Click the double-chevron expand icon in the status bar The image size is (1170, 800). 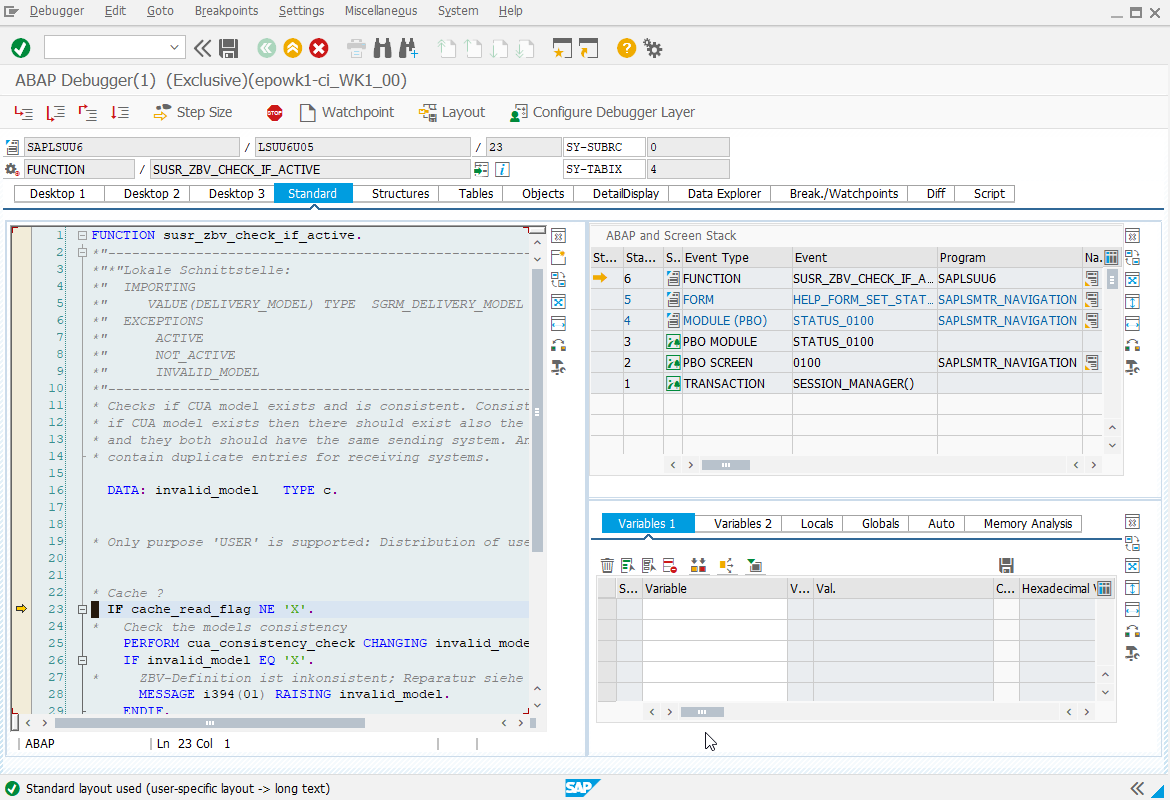(1136, 789)
